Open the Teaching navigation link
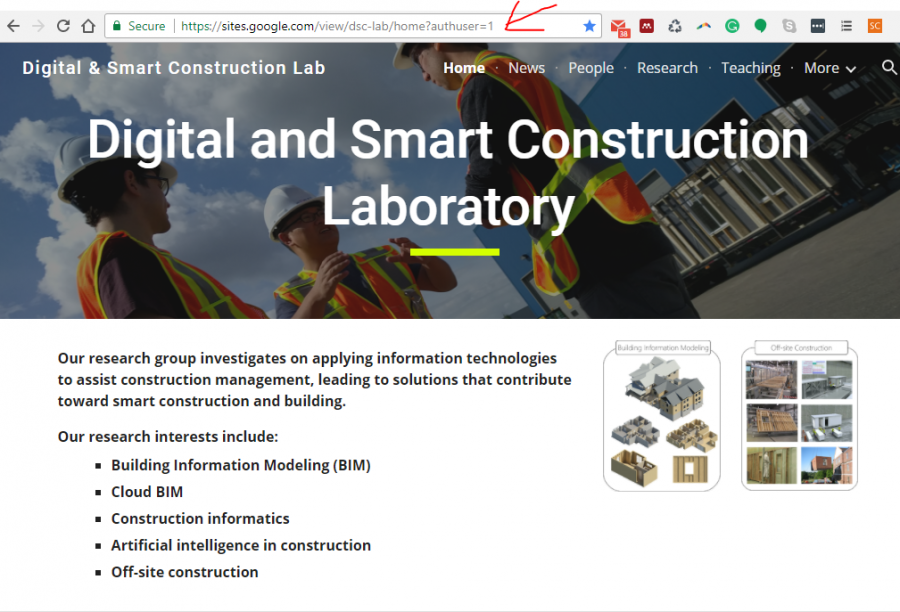This screenshot has width=900, height=612. pos(750,68)
